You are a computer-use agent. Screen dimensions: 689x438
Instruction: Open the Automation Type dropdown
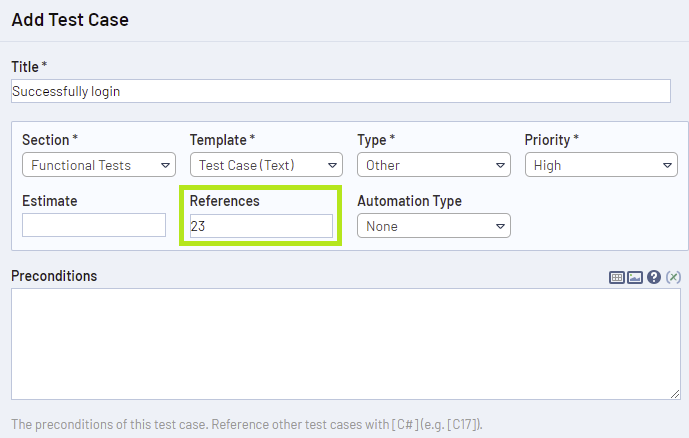coord(433,226)
